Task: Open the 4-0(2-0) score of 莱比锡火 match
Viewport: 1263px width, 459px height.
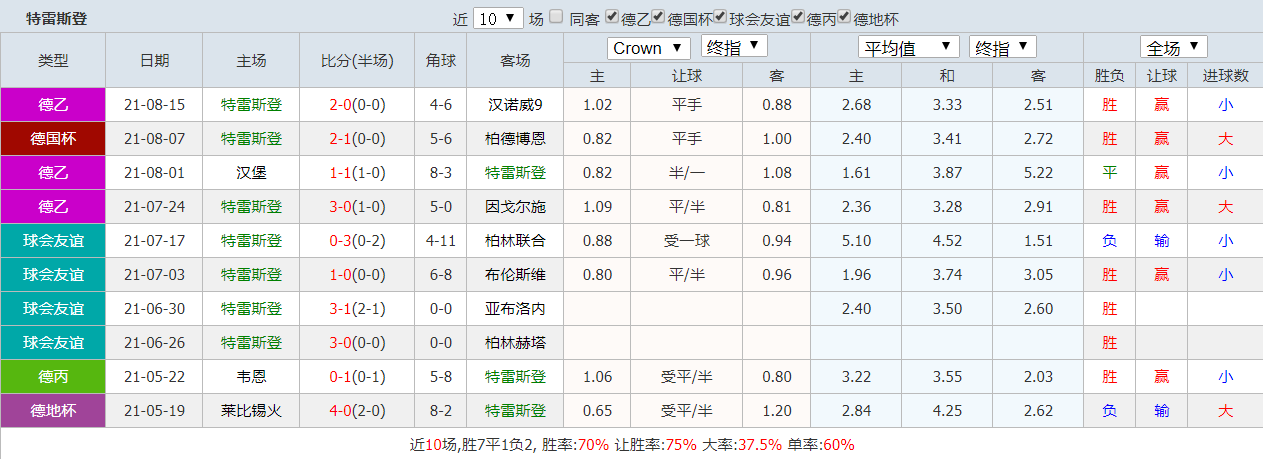Action: click(x=358, y=410)
